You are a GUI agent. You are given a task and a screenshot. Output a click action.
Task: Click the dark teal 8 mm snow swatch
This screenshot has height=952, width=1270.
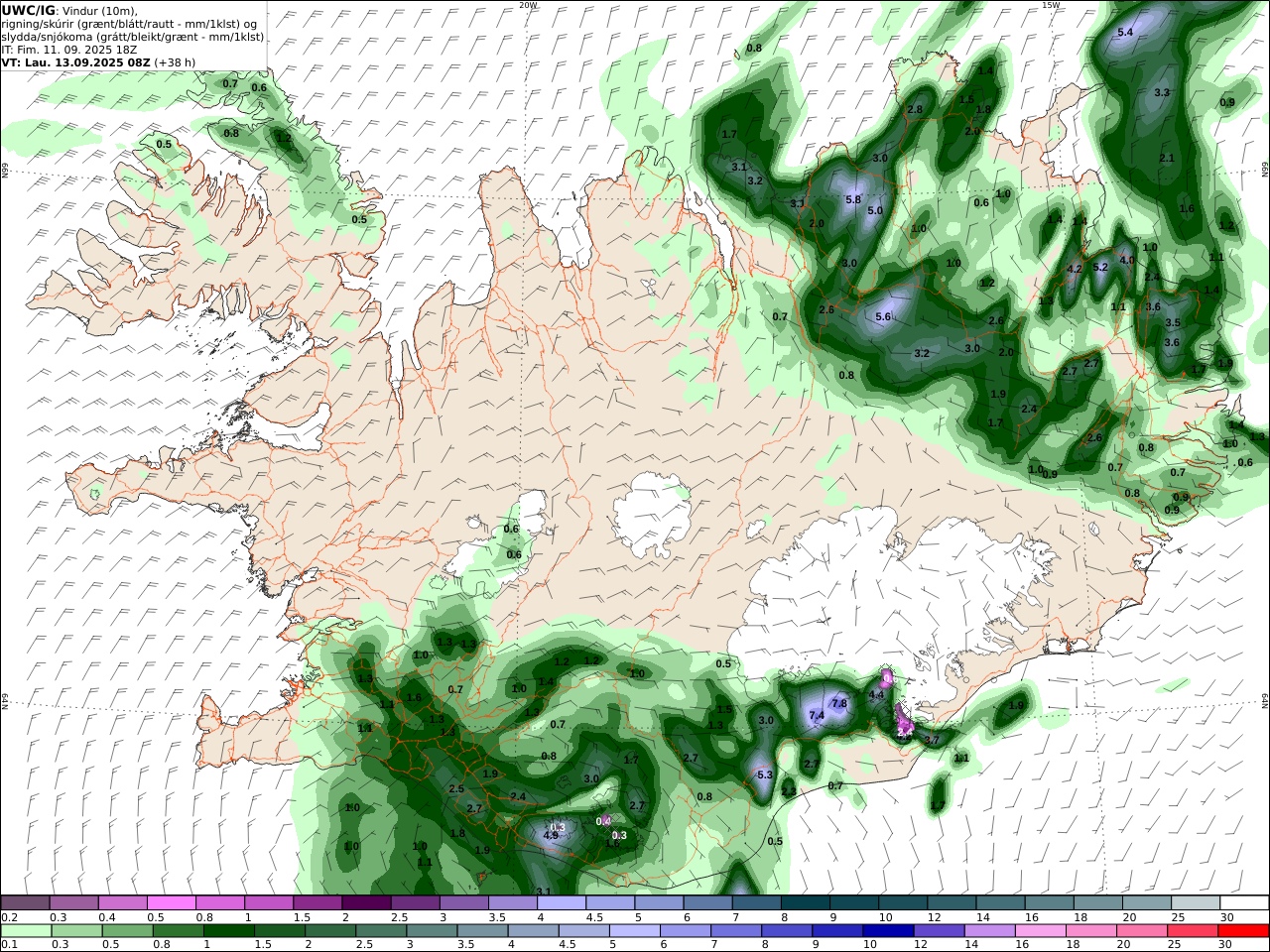pyautogui.click(x=806, y=903)
